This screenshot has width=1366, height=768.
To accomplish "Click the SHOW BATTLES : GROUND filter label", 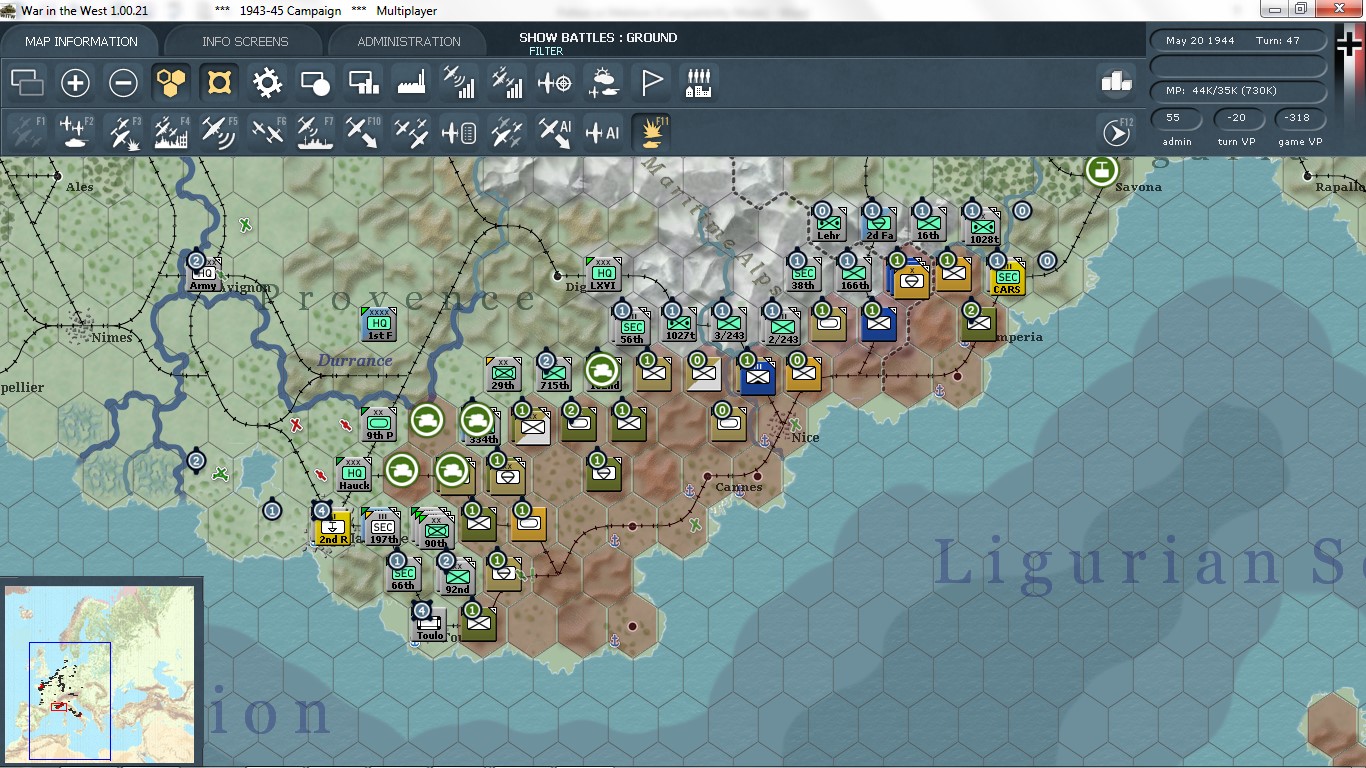I will point(598,38).
